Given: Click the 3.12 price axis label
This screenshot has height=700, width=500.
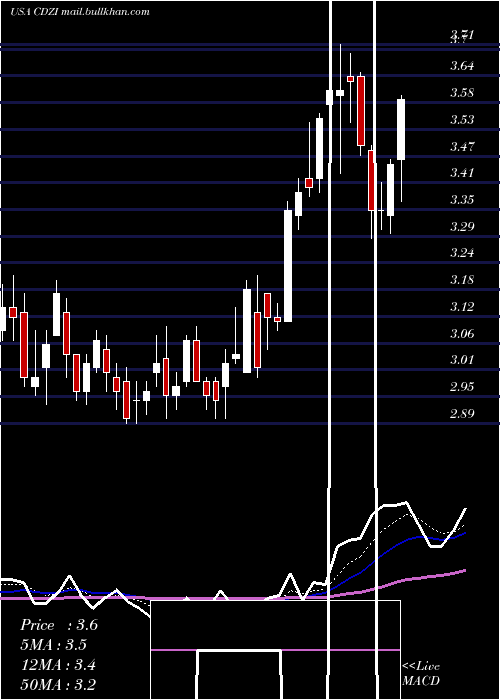Looking at the screenshot, I should (x=462, y=307).
